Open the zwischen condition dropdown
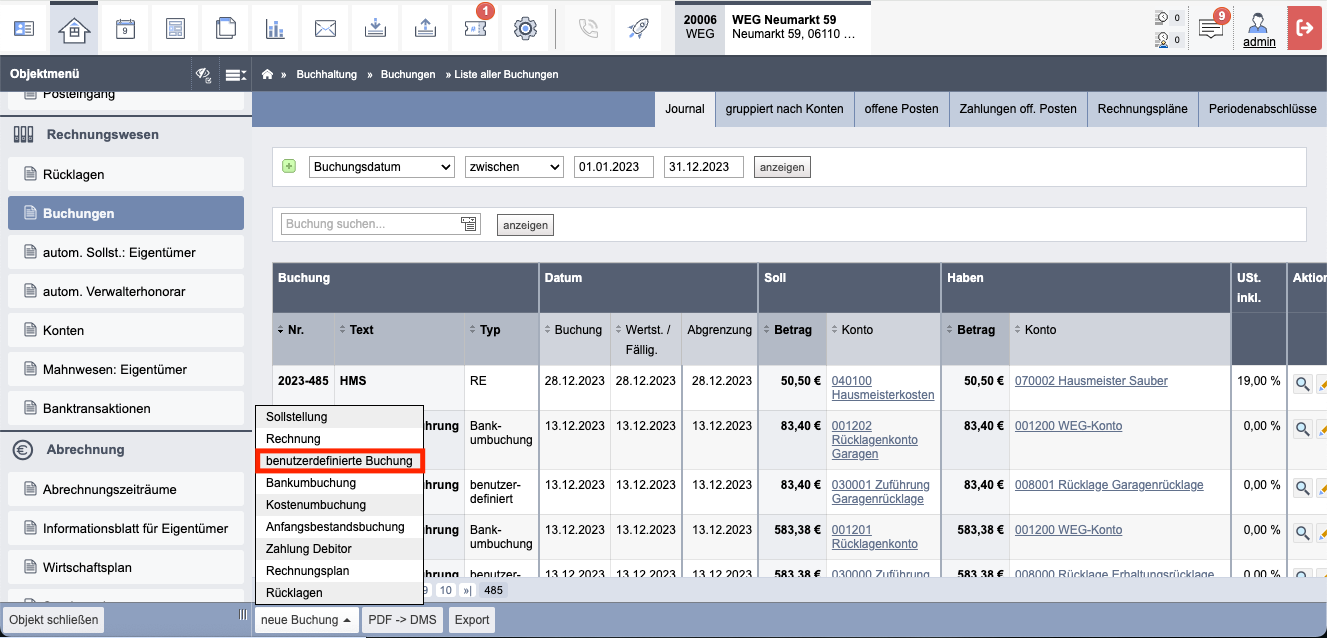 (514, 167)
